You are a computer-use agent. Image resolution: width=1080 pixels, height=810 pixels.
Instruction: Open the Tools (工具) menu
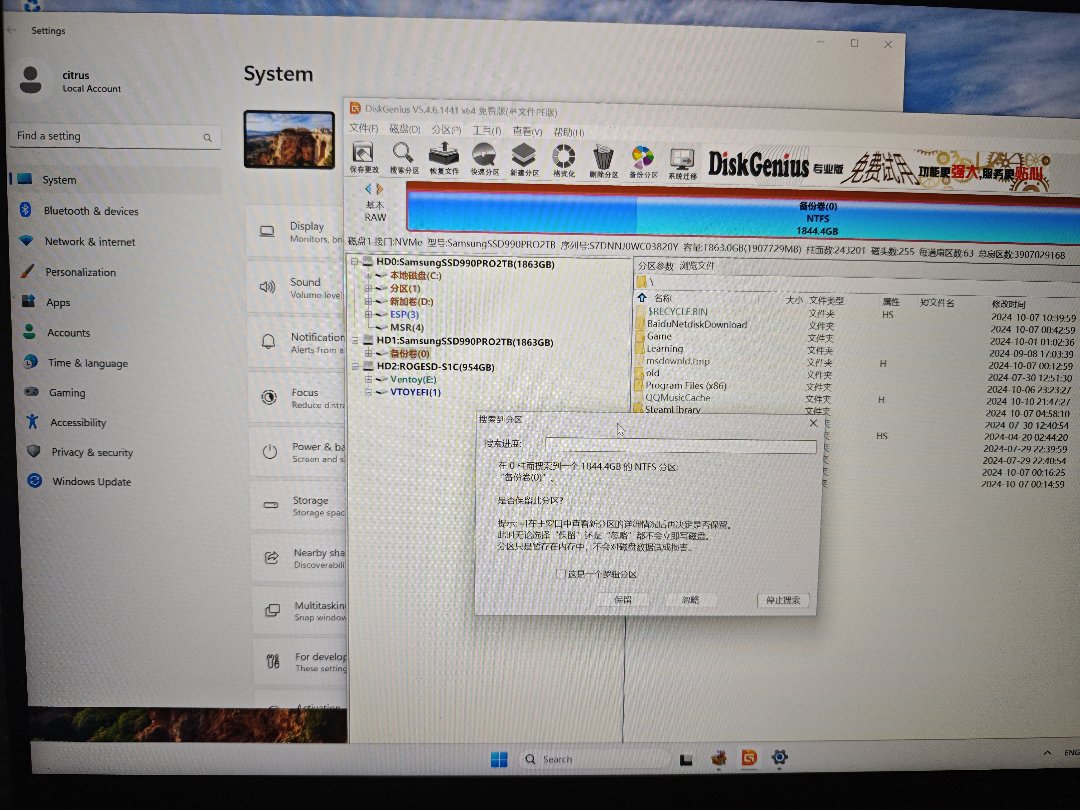coord(487,130)
